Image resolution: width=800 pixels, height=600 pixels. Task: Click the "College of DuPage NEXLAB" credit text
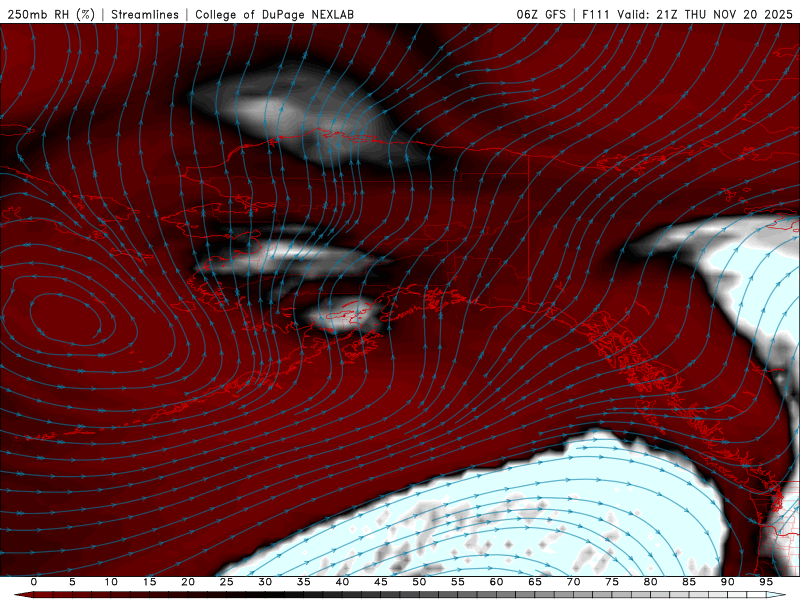tap(274, 14)
